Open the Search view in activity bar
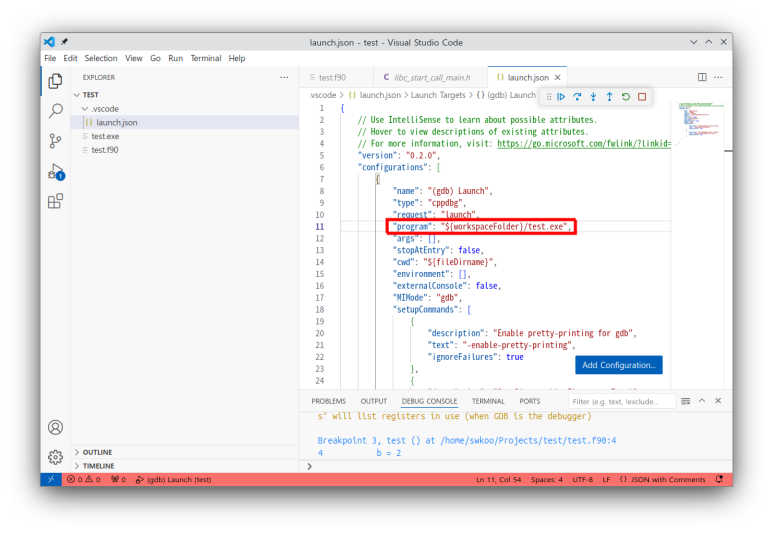773x534 pixels. tap(55, 111)
